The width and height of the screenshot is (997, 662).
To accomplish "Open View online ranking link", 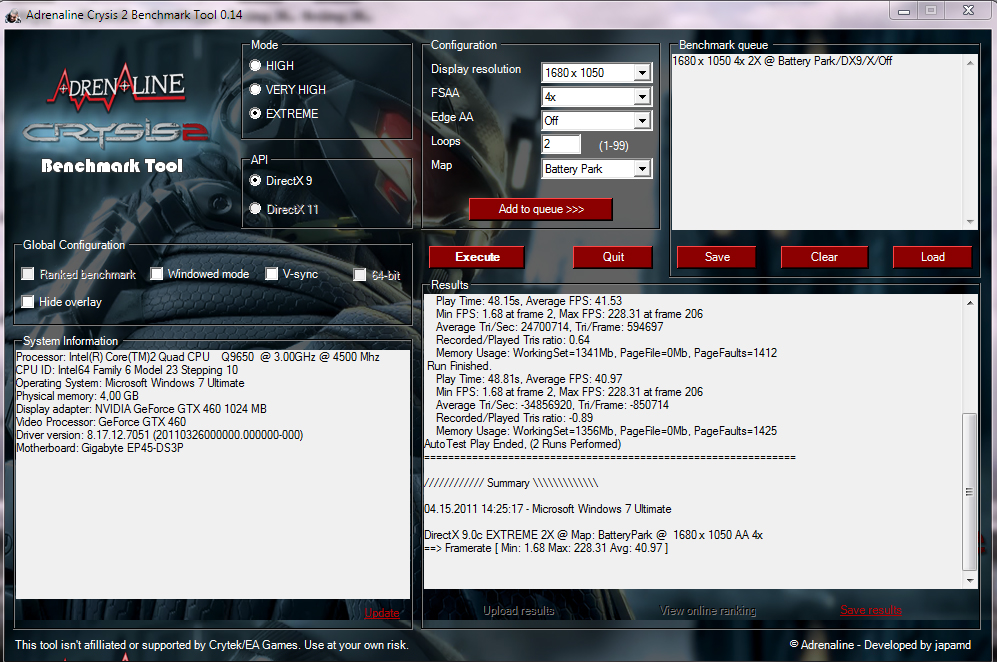I will pyautogui.click(x=708, y=610).
